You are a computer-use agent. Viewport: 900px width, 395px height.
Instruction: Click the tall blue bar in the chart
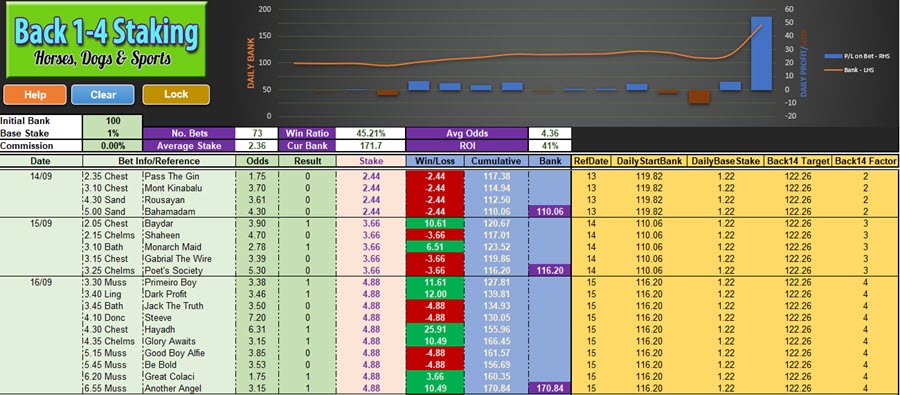coord(761,53)
